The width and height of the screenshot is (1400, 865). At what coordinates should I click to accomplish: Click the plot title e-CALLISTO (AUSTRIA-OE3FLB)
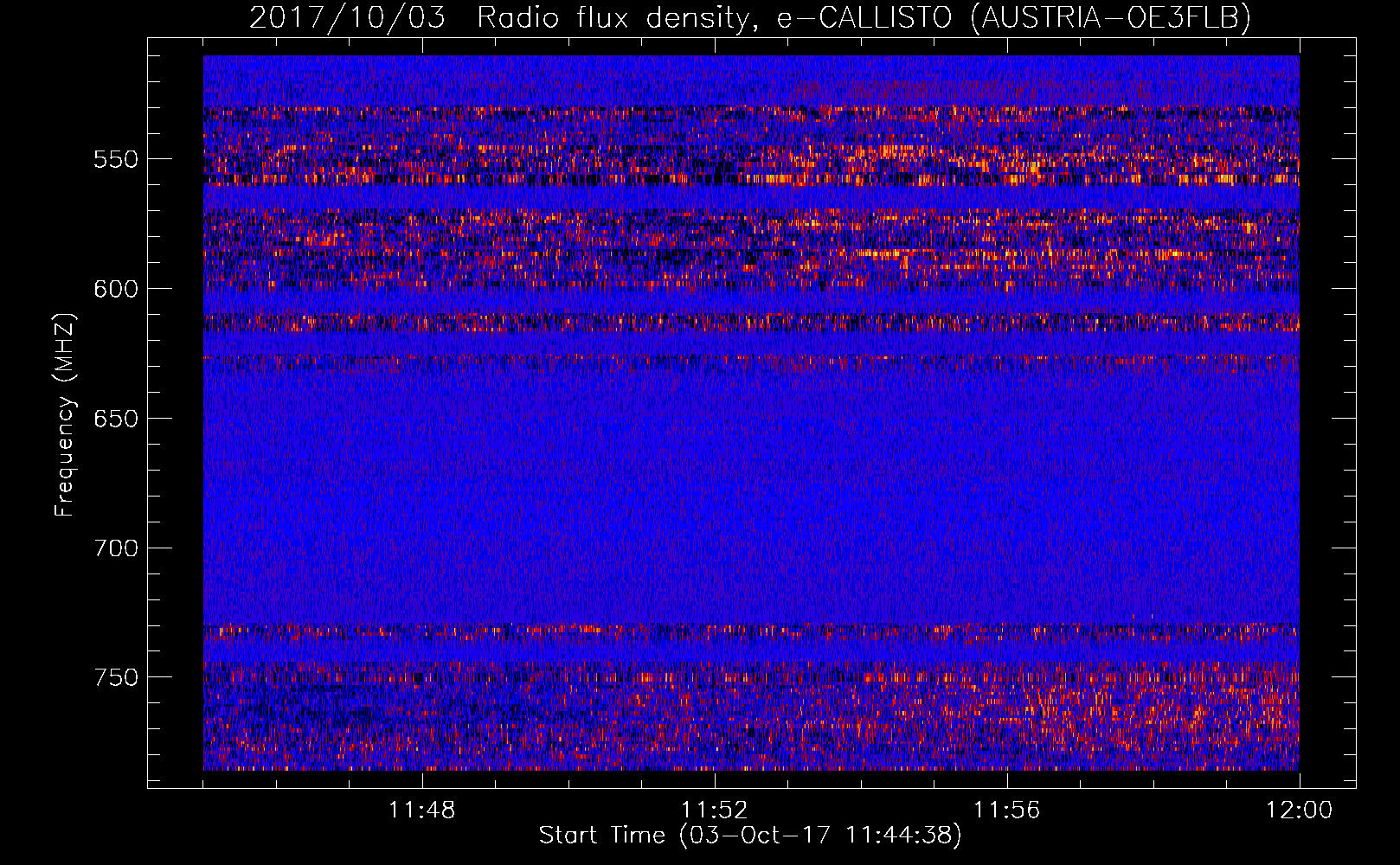(1014, 17)
